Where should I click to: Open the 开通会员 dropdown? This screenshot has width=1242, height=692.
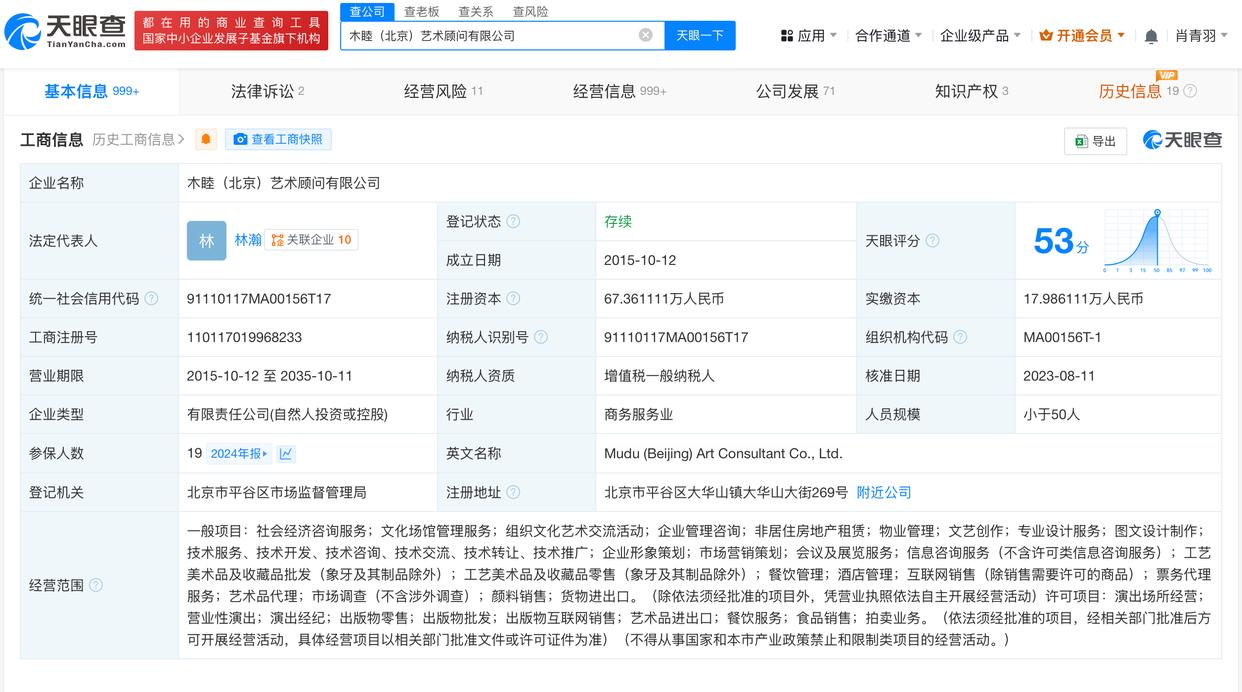click(x=1083, y=36)
